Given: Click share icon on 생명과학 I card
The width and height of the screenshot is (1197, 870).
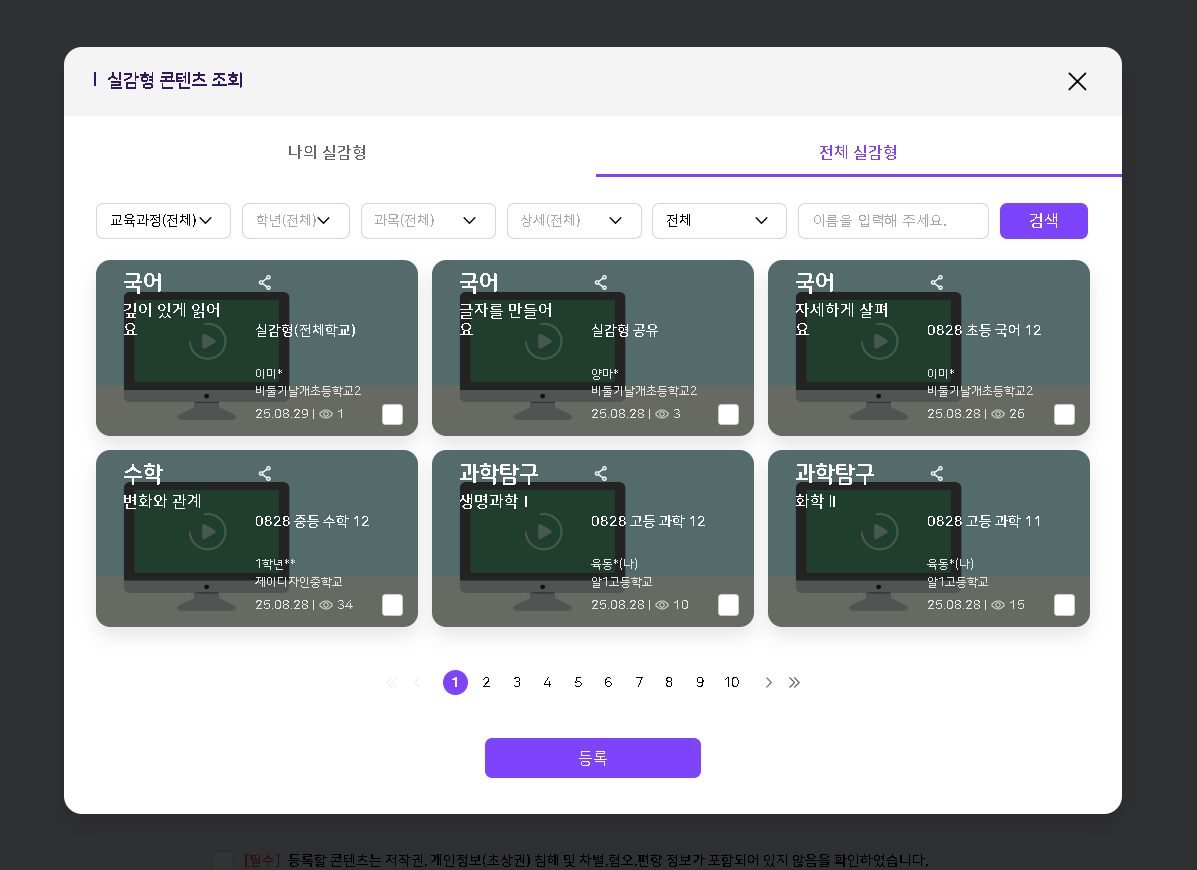Looking at the screenshot, I should pos(601,473).
